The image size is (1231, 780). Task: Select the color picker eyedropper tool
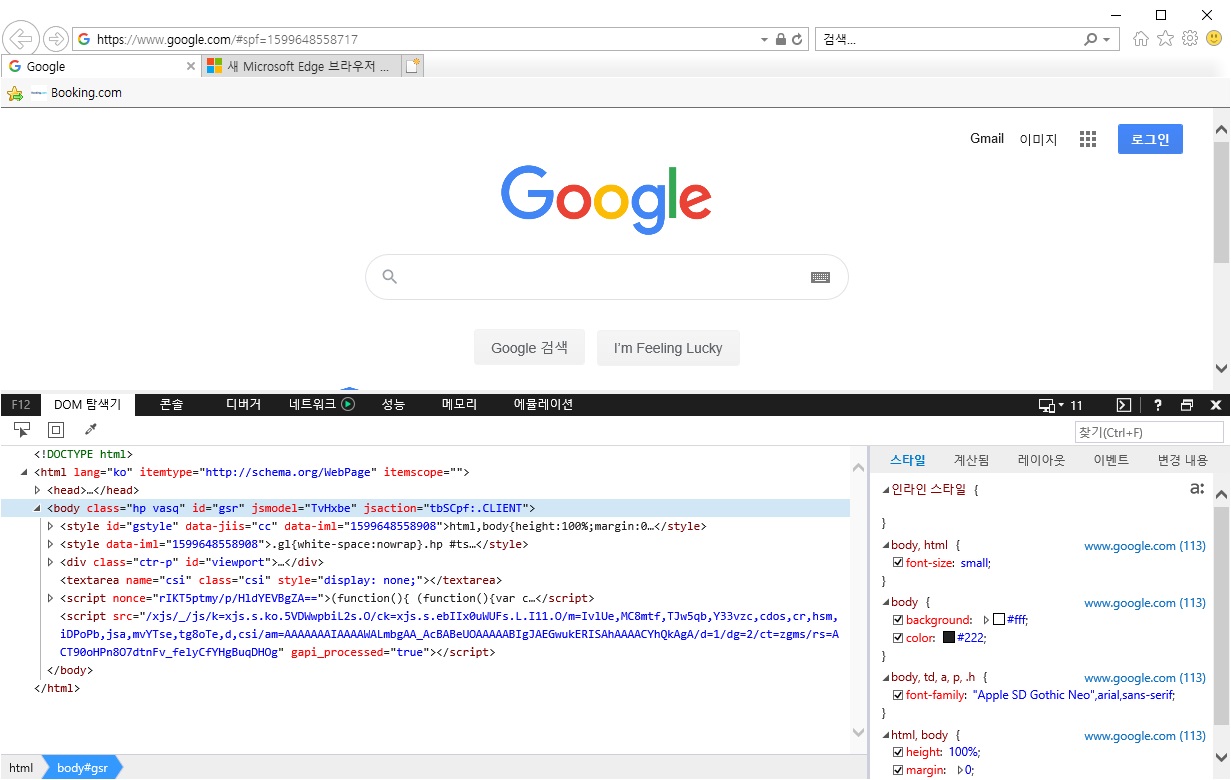[91, 430]
